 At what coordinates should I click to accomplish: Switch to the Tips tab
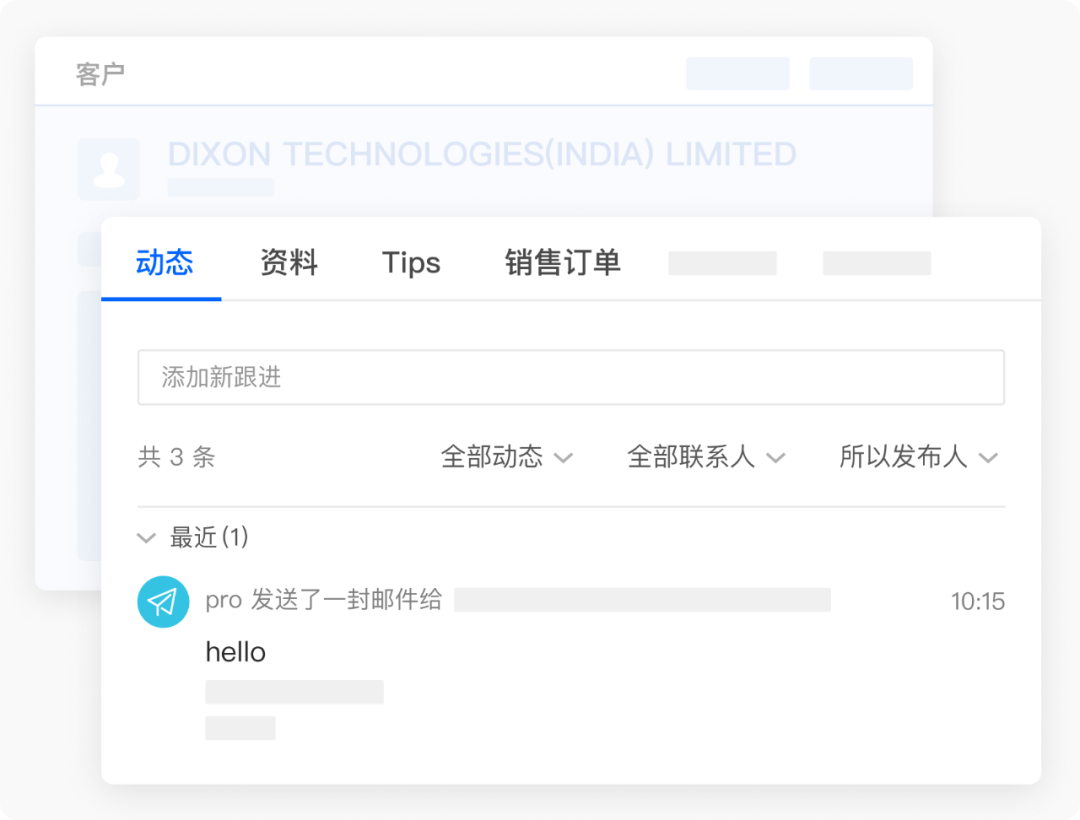point(411,263)
